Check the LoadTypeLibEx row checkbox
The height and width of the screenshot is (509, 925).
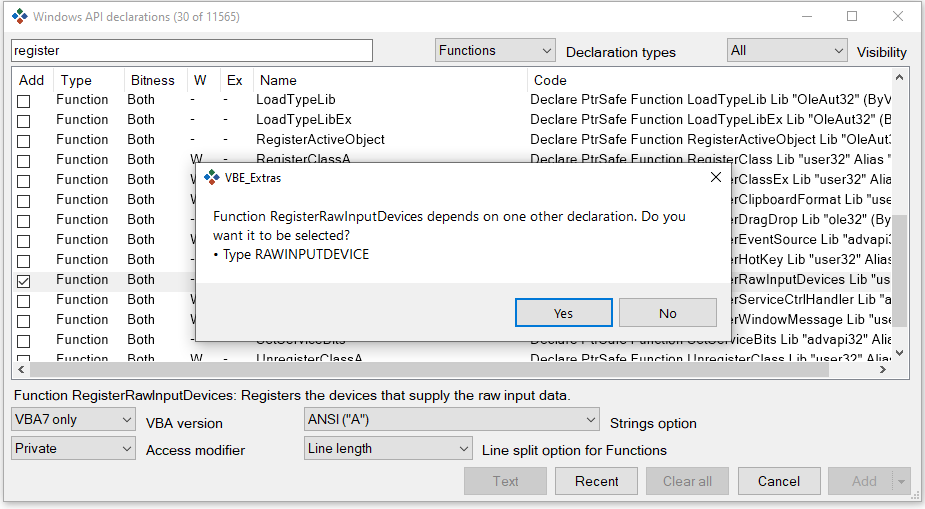click(24, 121)
